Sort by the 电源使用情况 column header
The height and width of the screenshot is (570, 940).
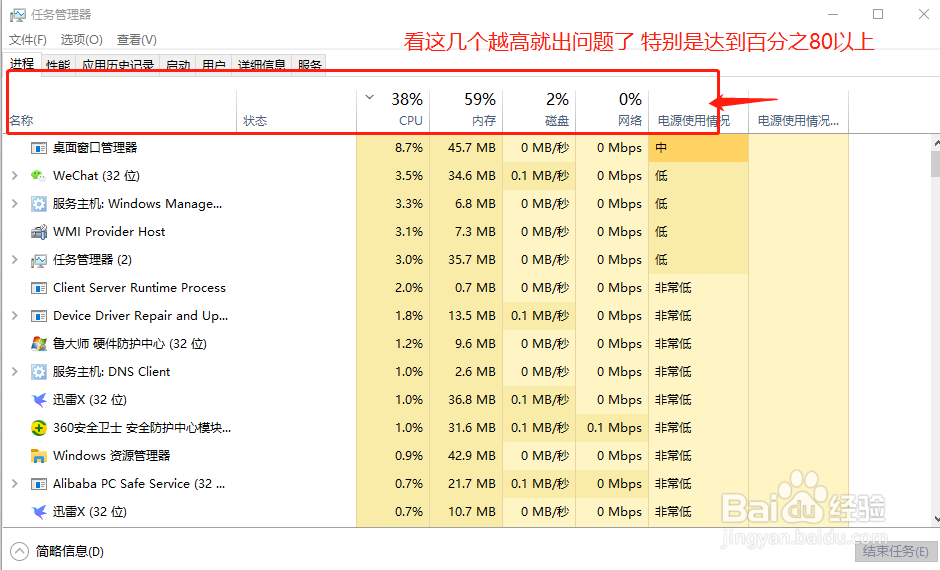point(698,111)
